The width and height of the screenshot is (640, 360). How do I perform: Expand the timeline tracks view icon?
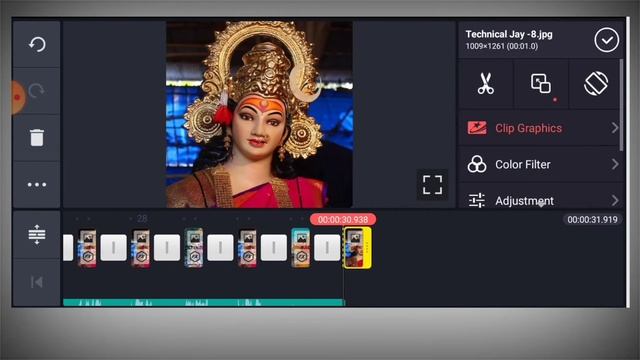(37, 234)
